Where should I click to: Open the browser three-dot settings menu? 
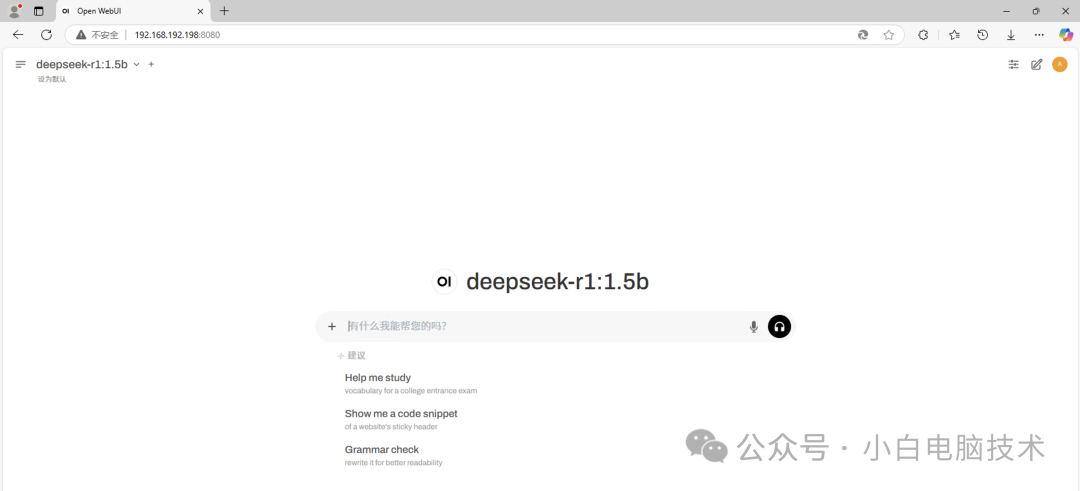click(x=1039, y=34)
